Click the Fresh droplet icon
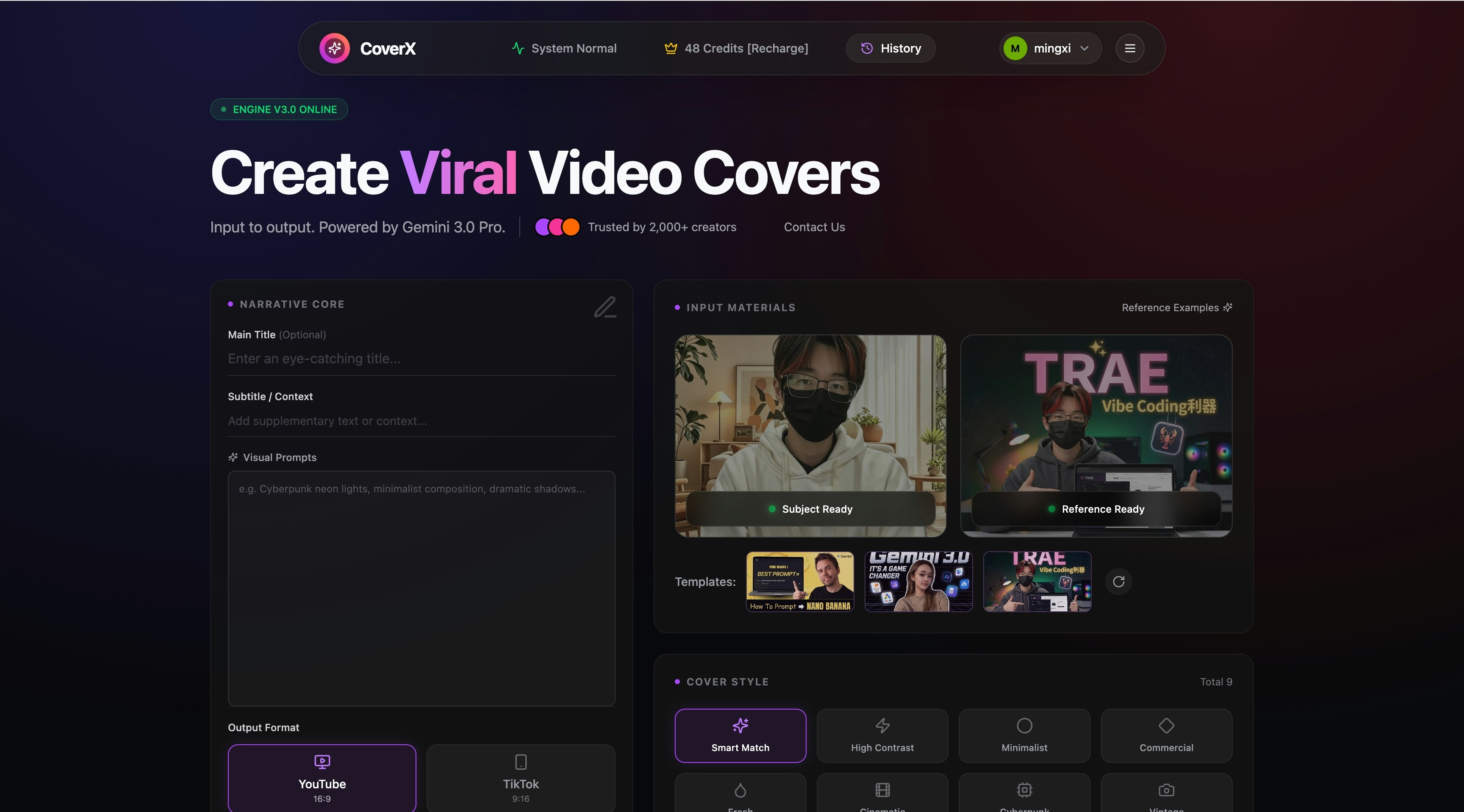 coord(740,790)
